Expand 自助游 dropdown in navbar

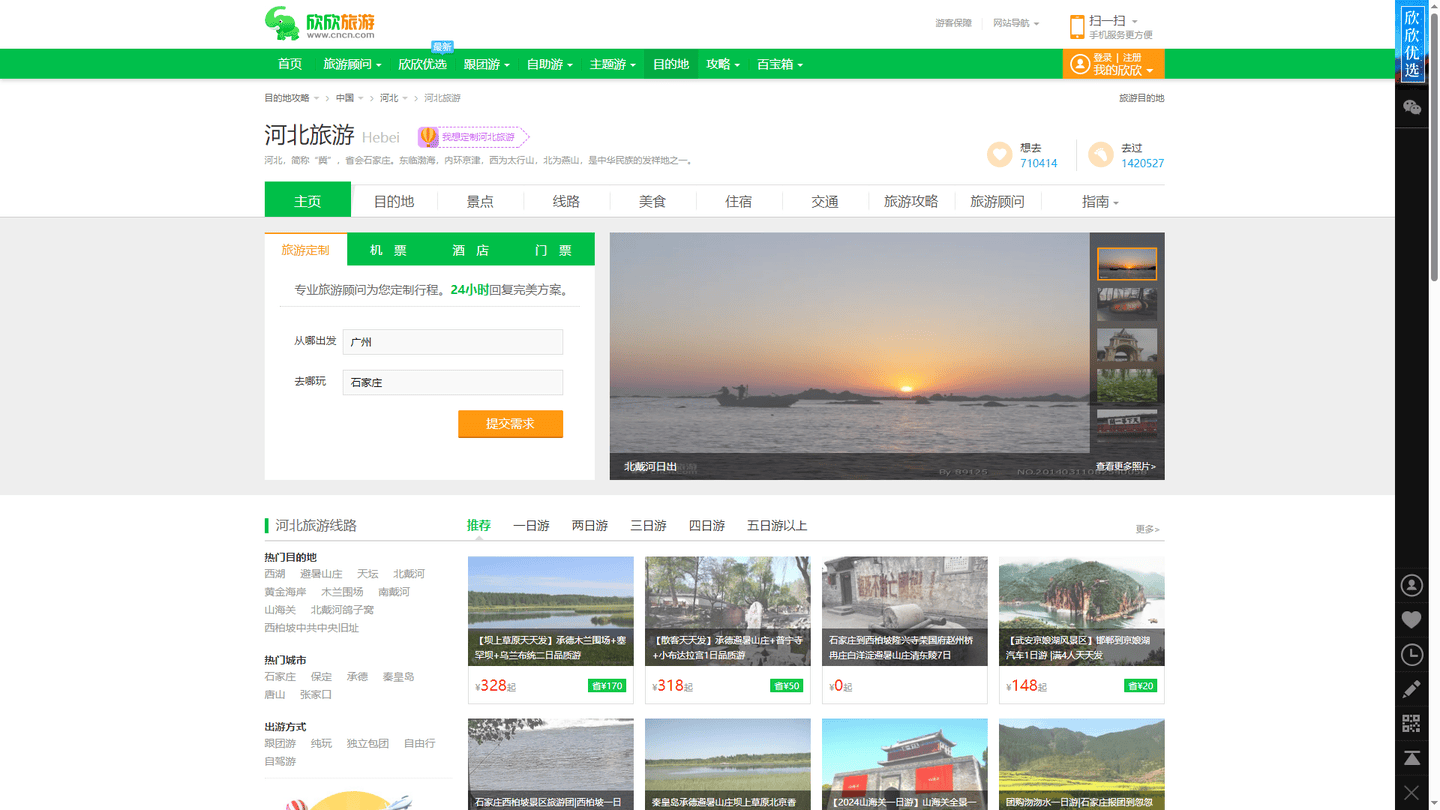tap(550, 64)
